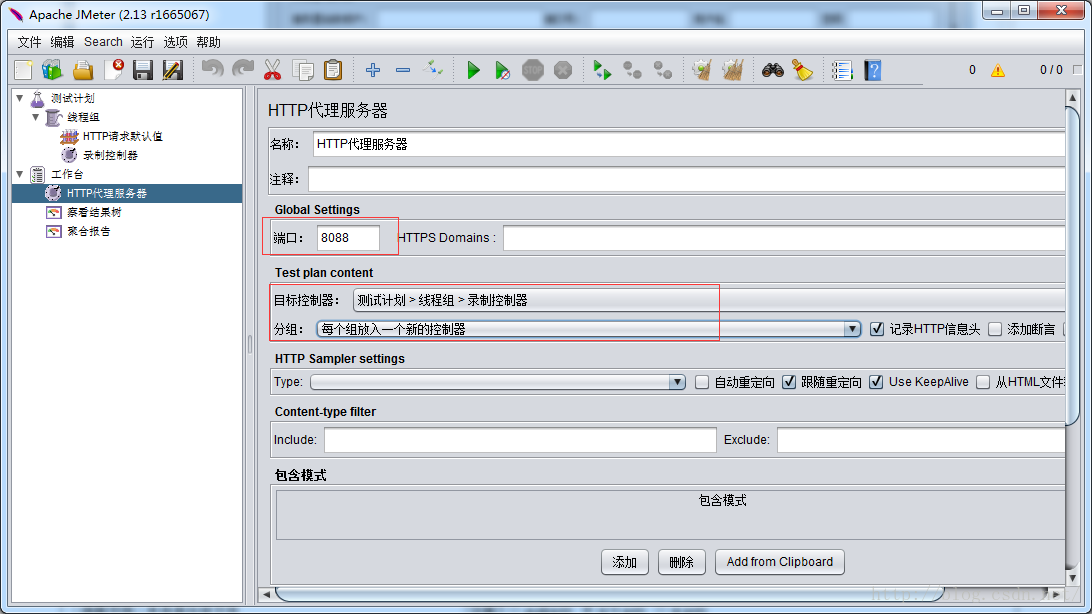Click the Cut scissors icon
Image resolution: width=1092 pixels, height=614 pixels.
(x=272, y=70)
